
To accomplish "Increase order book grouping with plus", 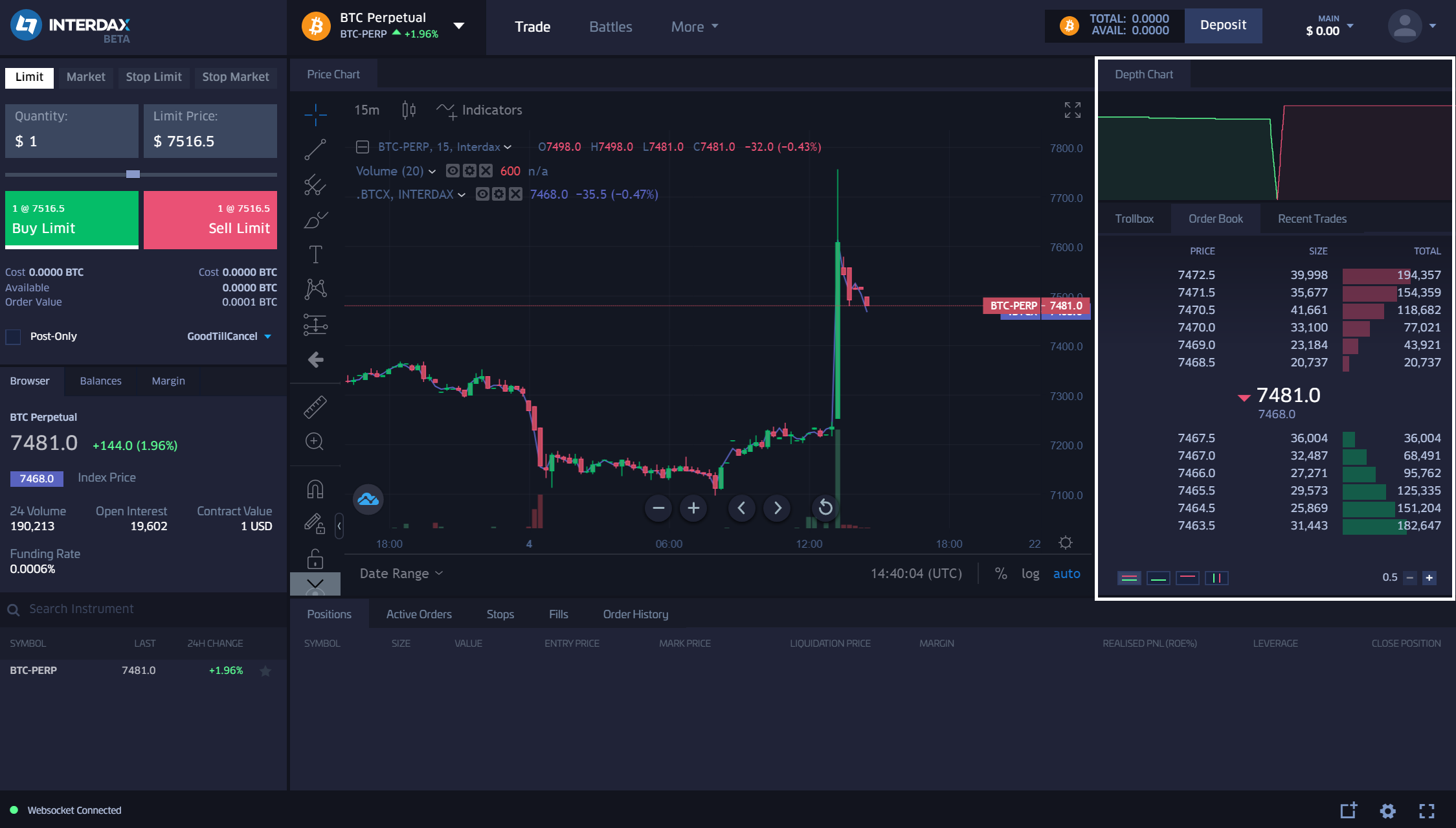I will coord(1429,577).
